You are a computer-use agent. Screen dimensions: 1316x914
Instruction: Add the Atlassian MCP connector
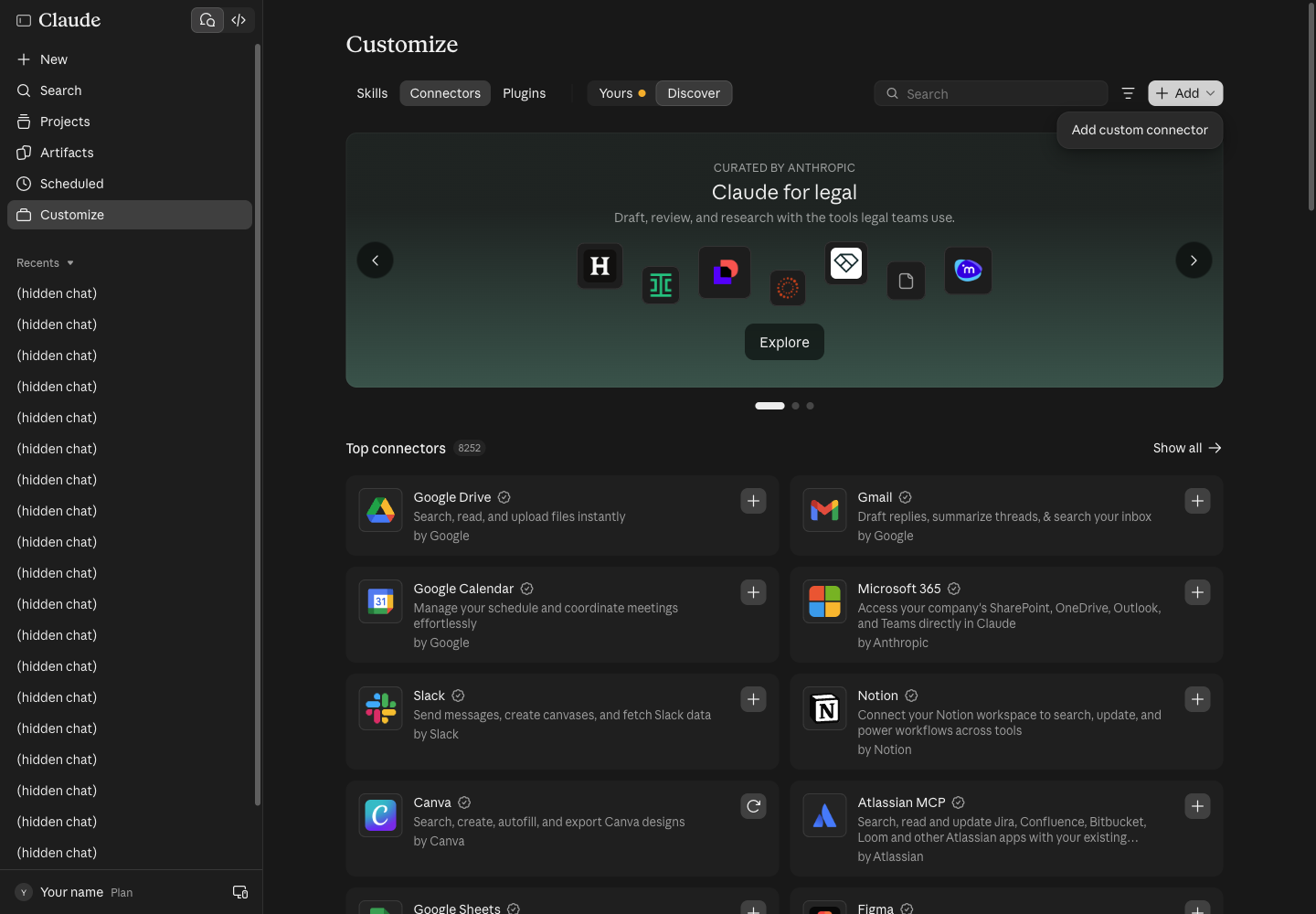point(1197,806)
